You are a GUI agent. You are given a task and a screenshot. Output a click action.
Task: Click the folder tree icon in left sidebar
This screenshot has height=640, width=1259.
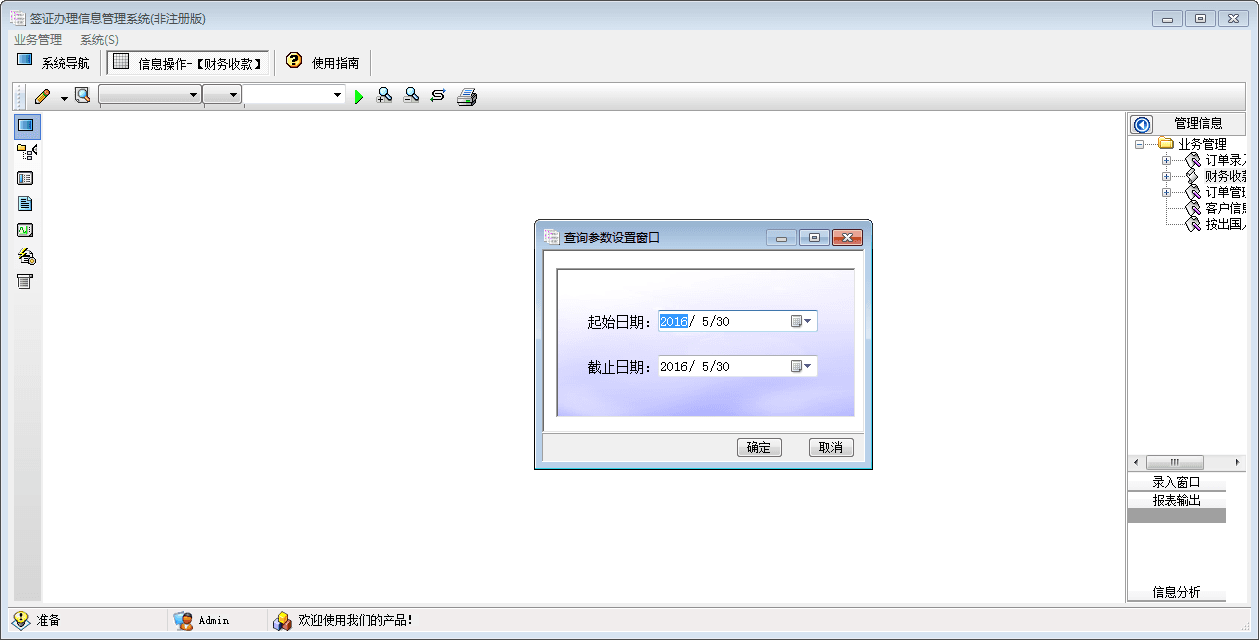tap(26, 152)
